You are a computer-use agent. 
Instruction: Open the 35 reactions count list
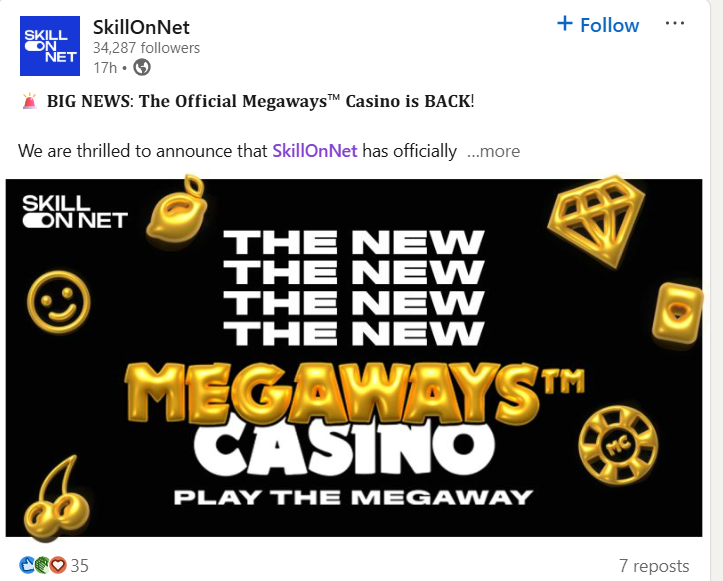pyautogui.click(x=79, y=565)
